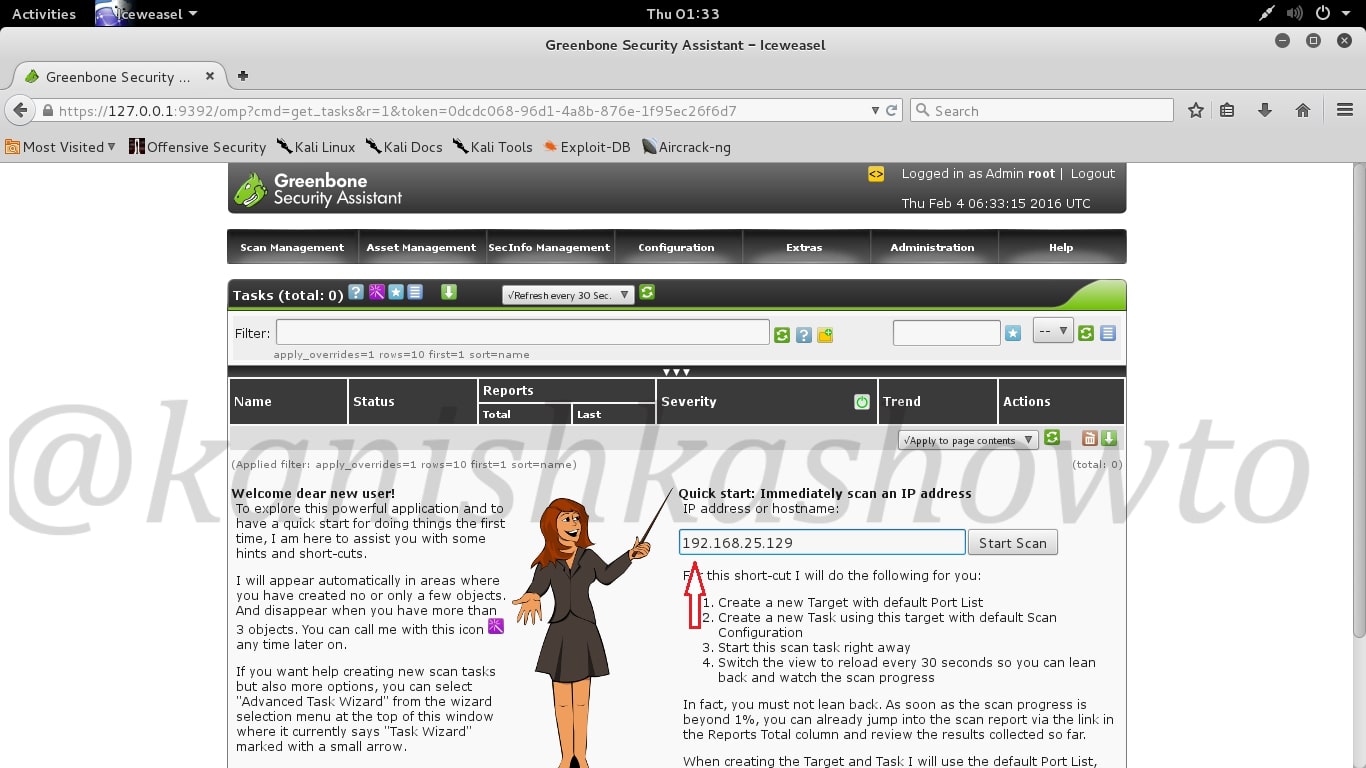
Task: Switch filter using green icon beside -- dropdown
Action: [1086, 333]
